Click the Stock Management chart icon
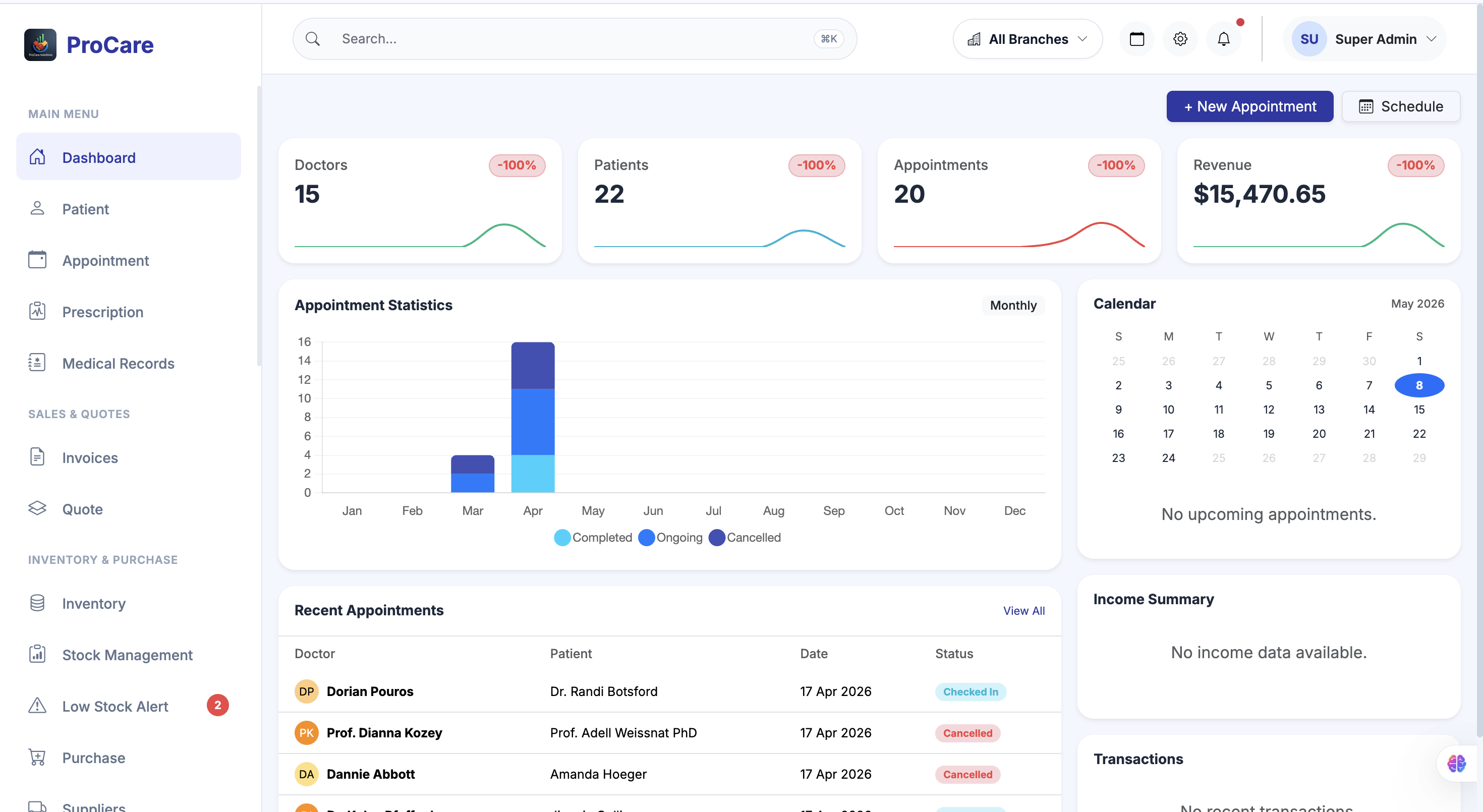This screenshot has width=1483, height=812. tap(37, 654)
